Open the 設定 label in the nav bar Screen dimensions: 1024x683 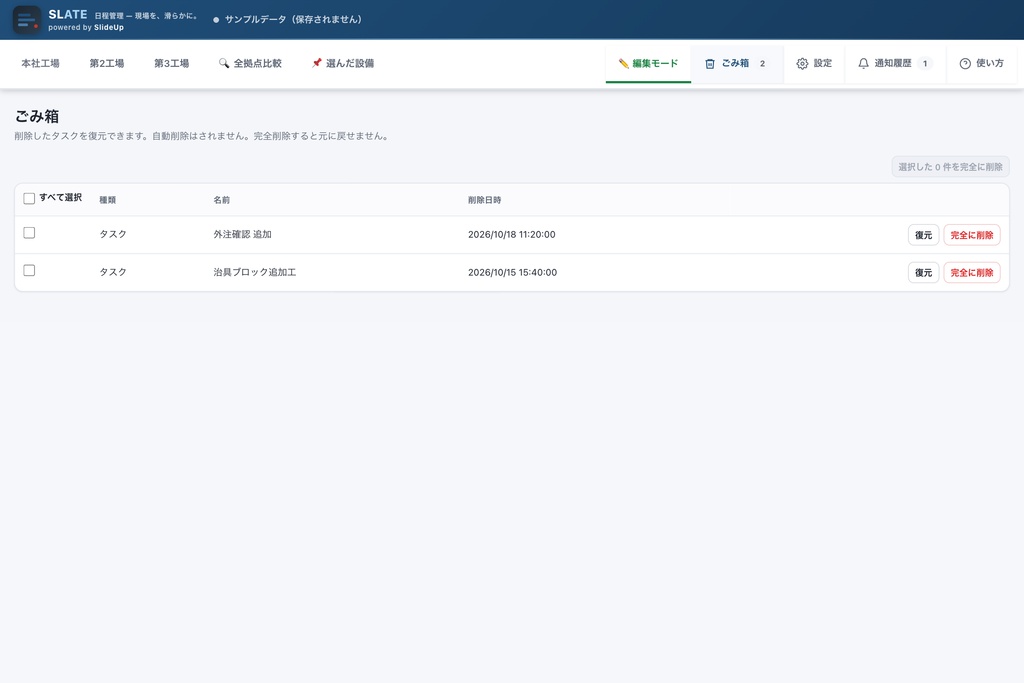click(823, 63)
